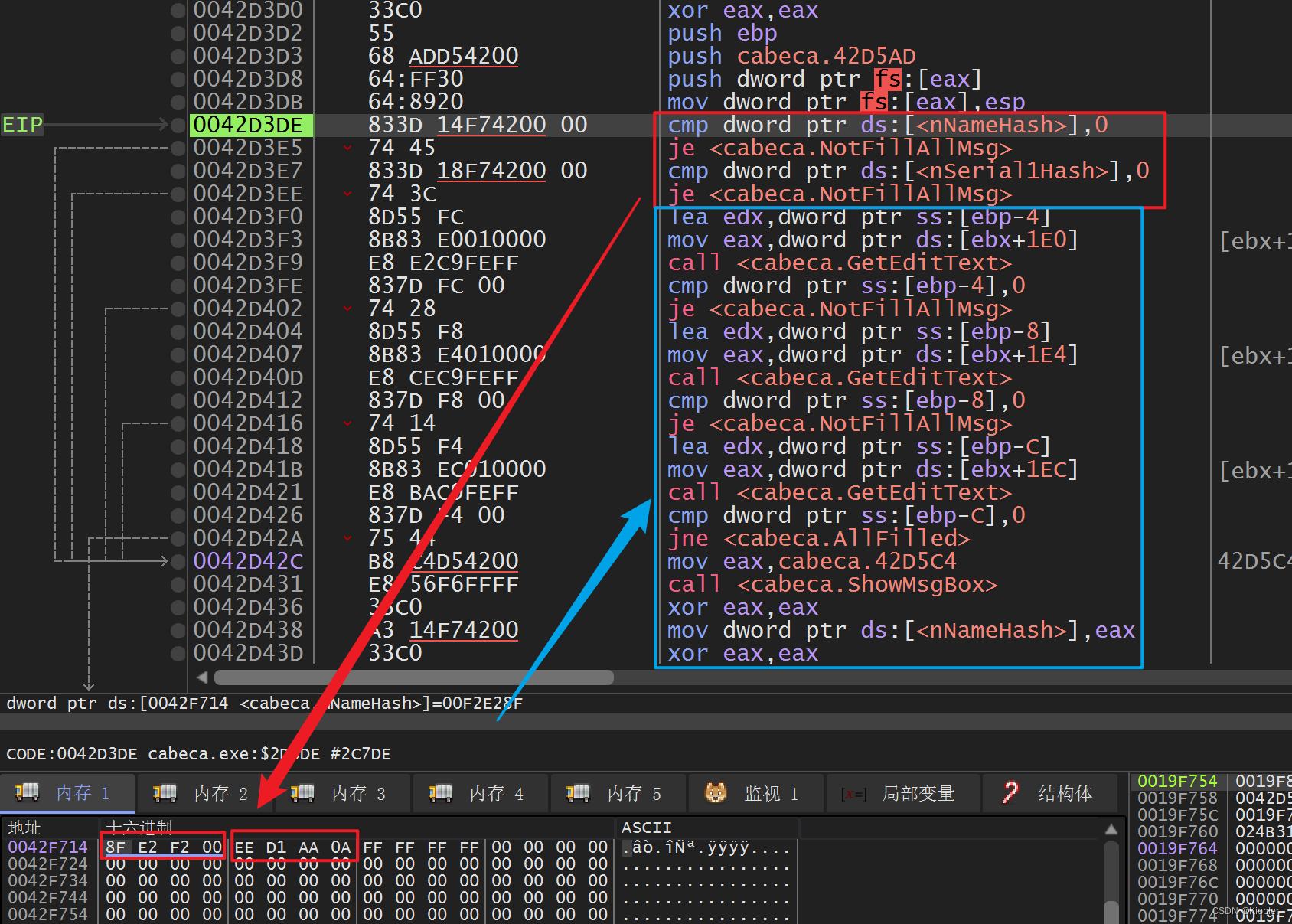The width and height of the screenshot is (1292, 924).
Task: Switch to the 内存 2 dump tab
Action: tap(205, 793)
